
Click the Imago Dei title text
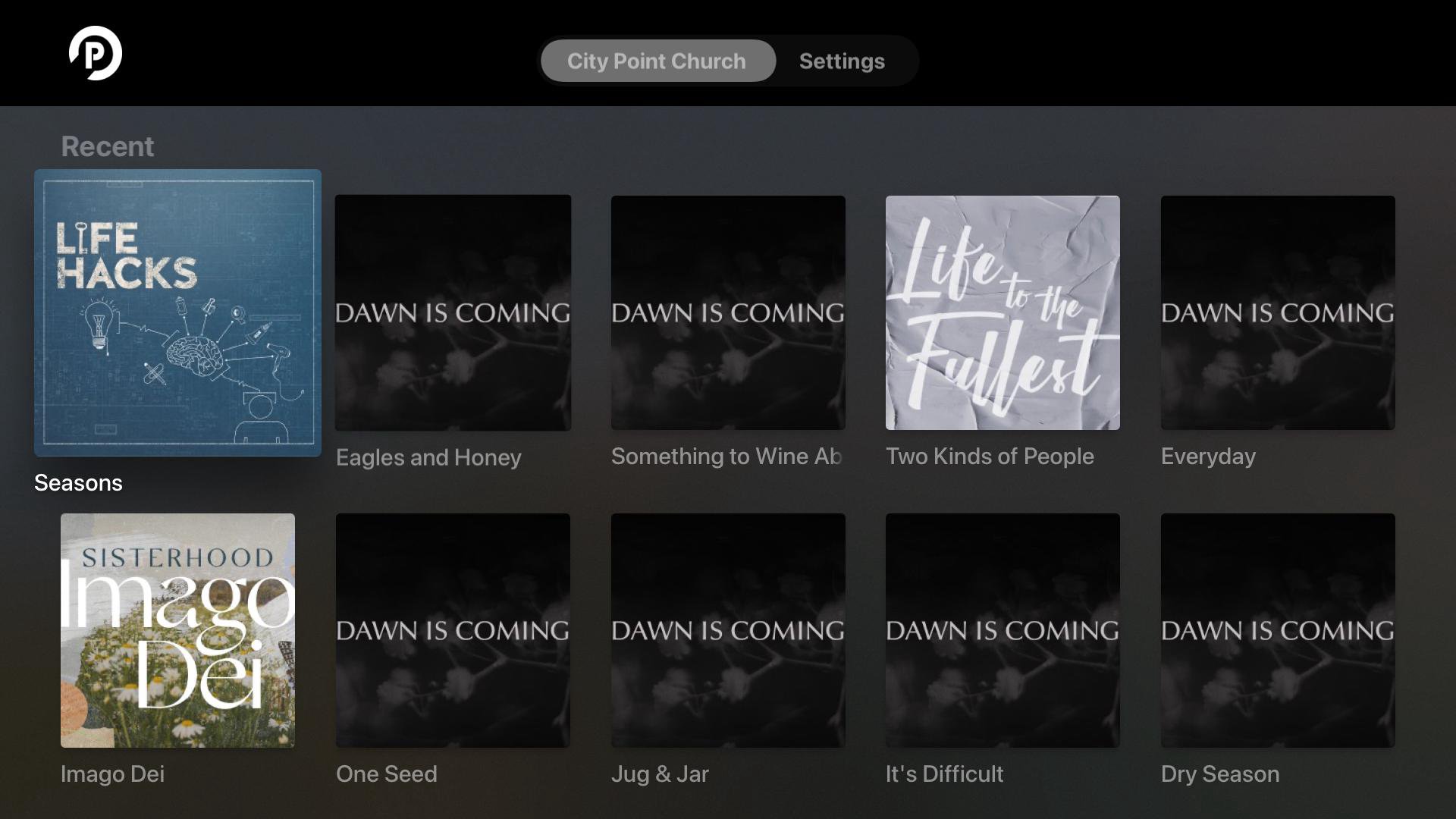point(112,774)
